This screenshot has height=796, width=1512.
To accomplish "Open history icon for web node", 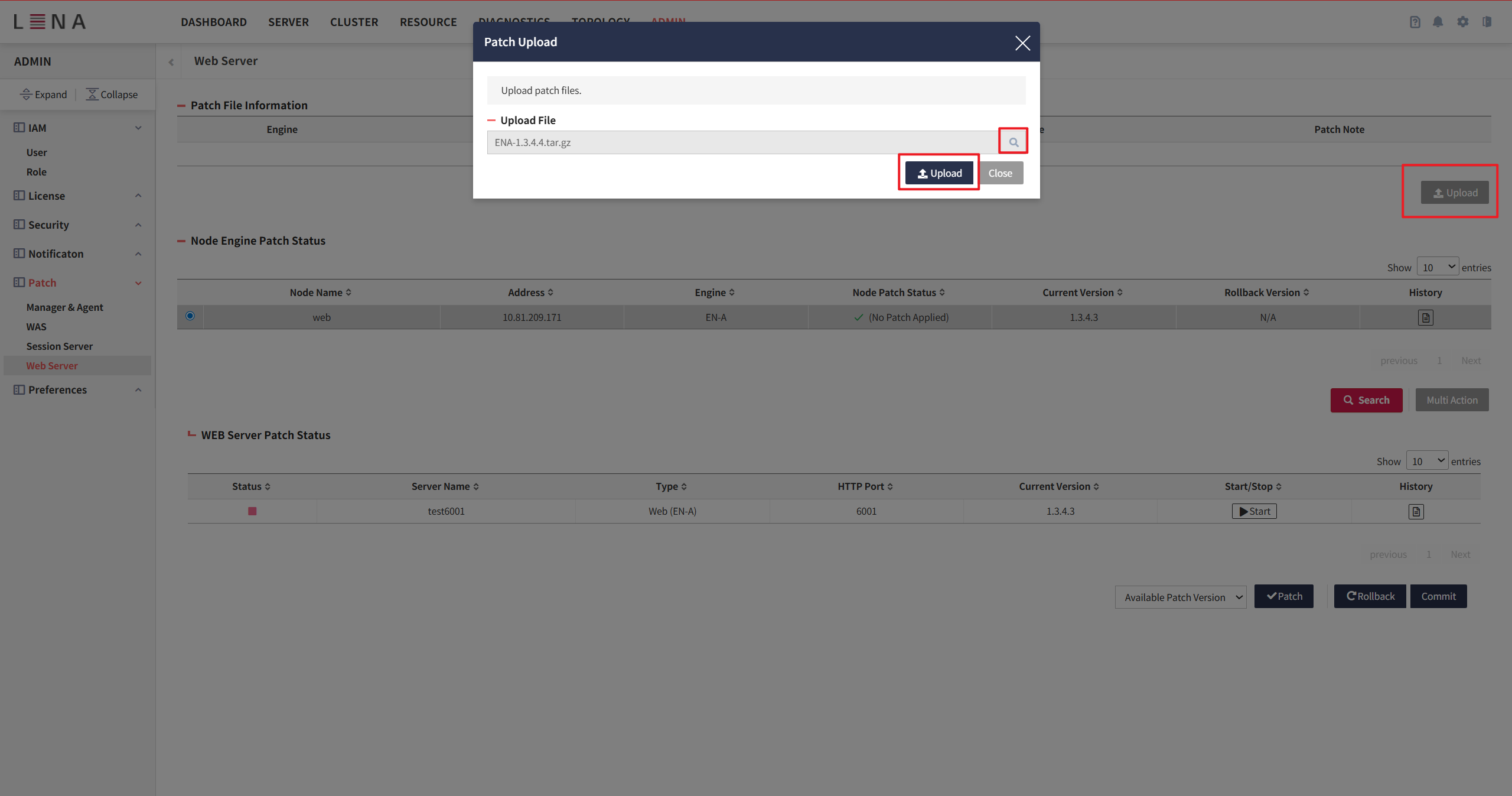I will tap(1426, 318).
